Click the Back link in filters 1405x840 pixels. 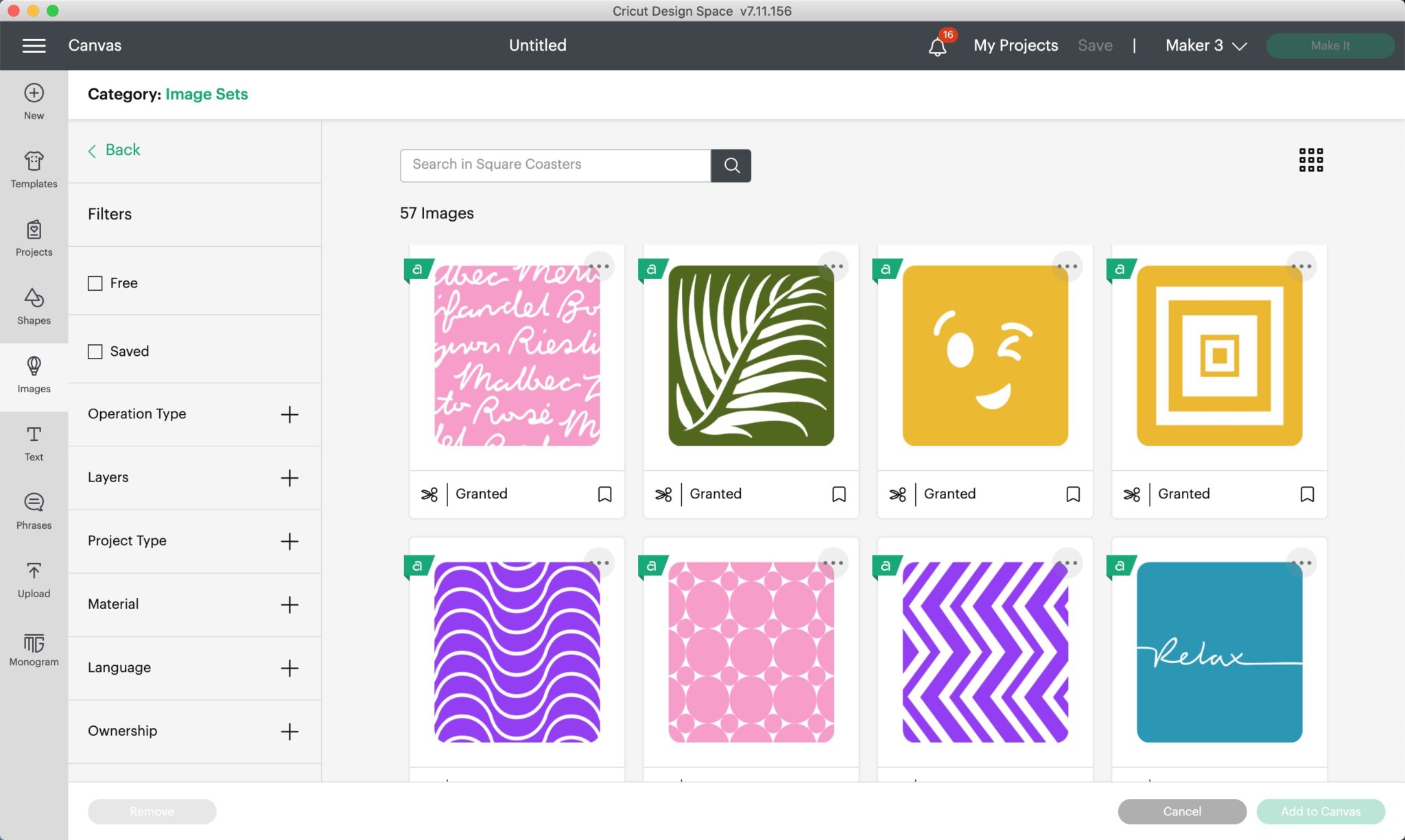(115, 150)
